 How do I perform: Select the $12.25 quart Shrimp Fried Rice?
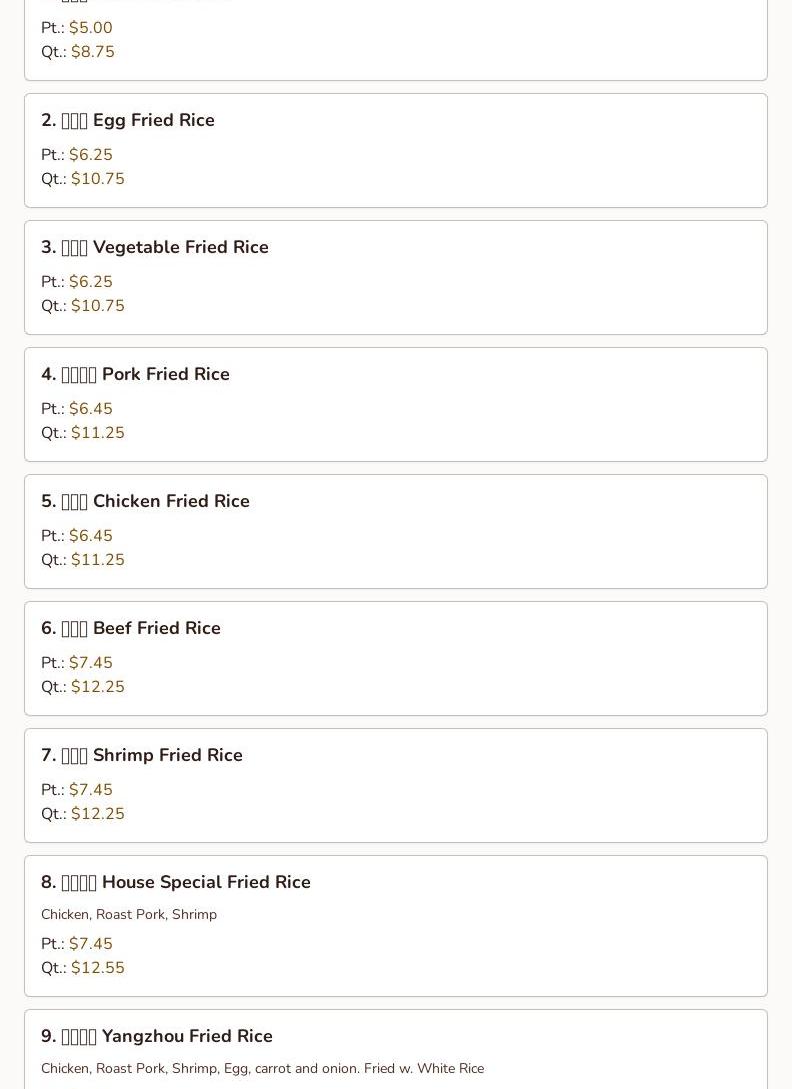tap(98, 814)
